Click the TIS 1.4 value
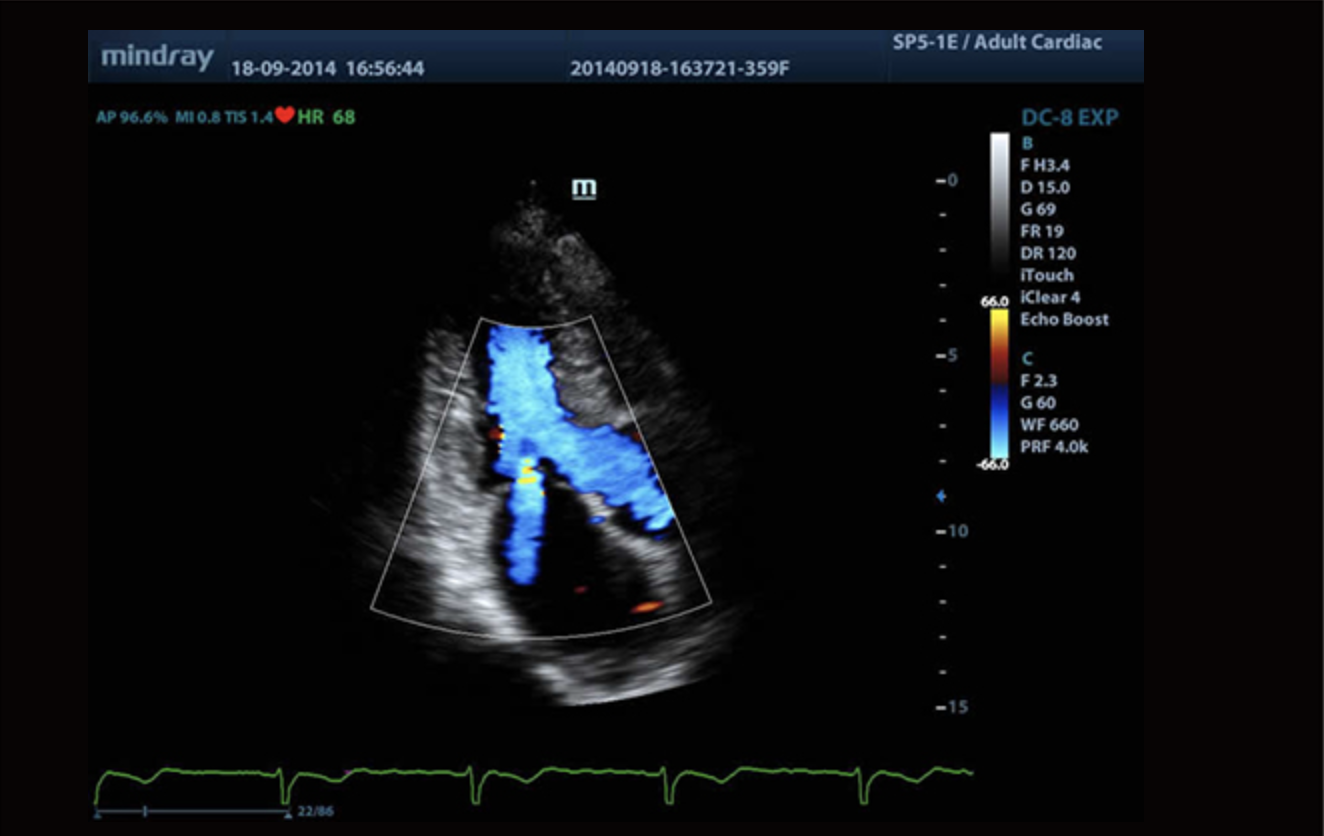 [248, 117]
